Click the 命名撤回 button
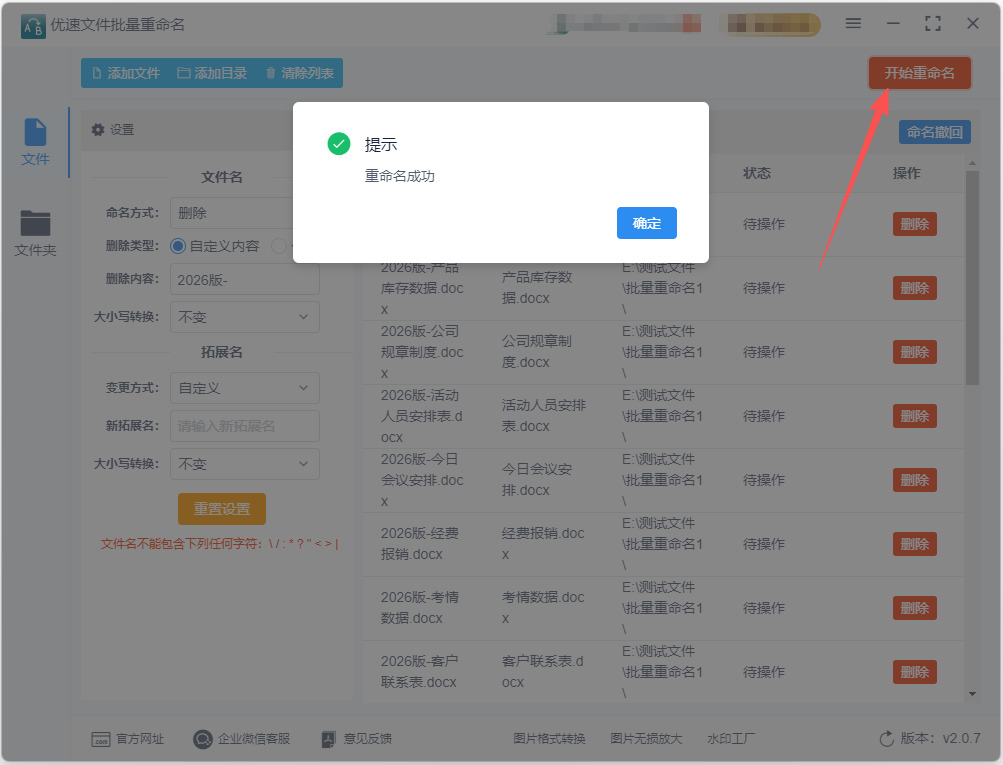1003x765 pixels. pos(935,132)
